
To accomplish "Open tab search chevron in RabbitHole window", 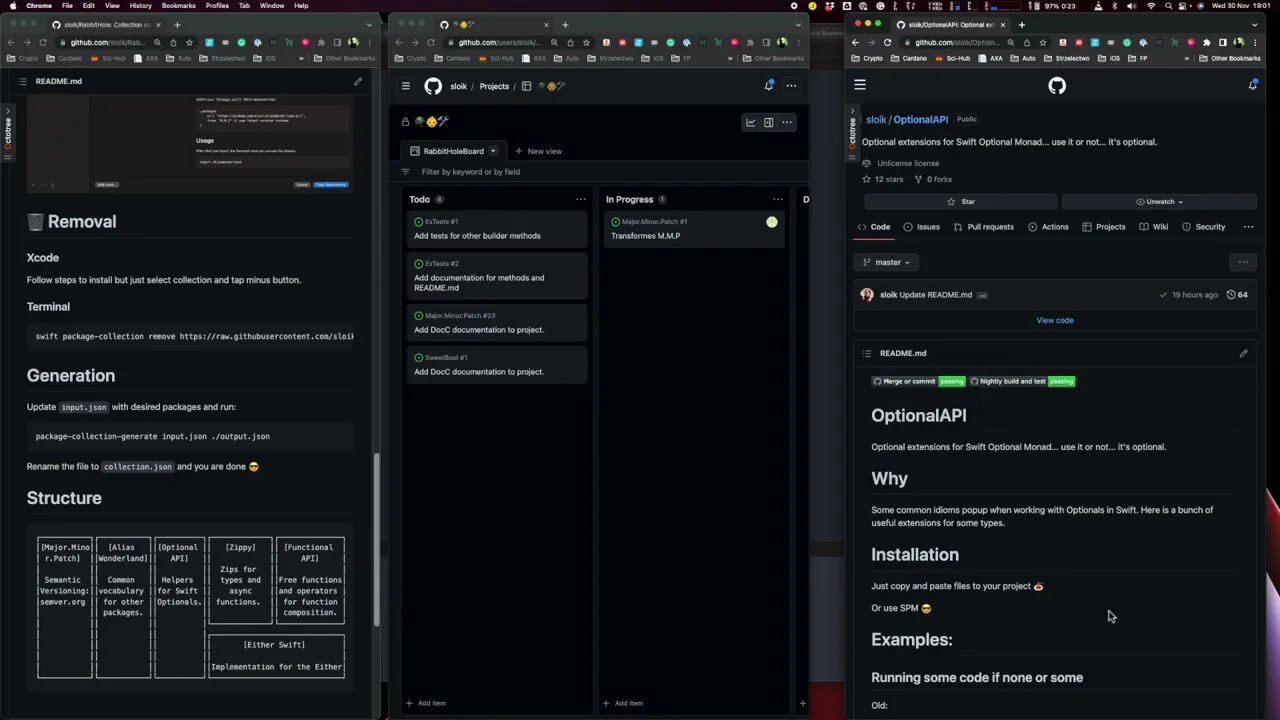I will (370, 24).
